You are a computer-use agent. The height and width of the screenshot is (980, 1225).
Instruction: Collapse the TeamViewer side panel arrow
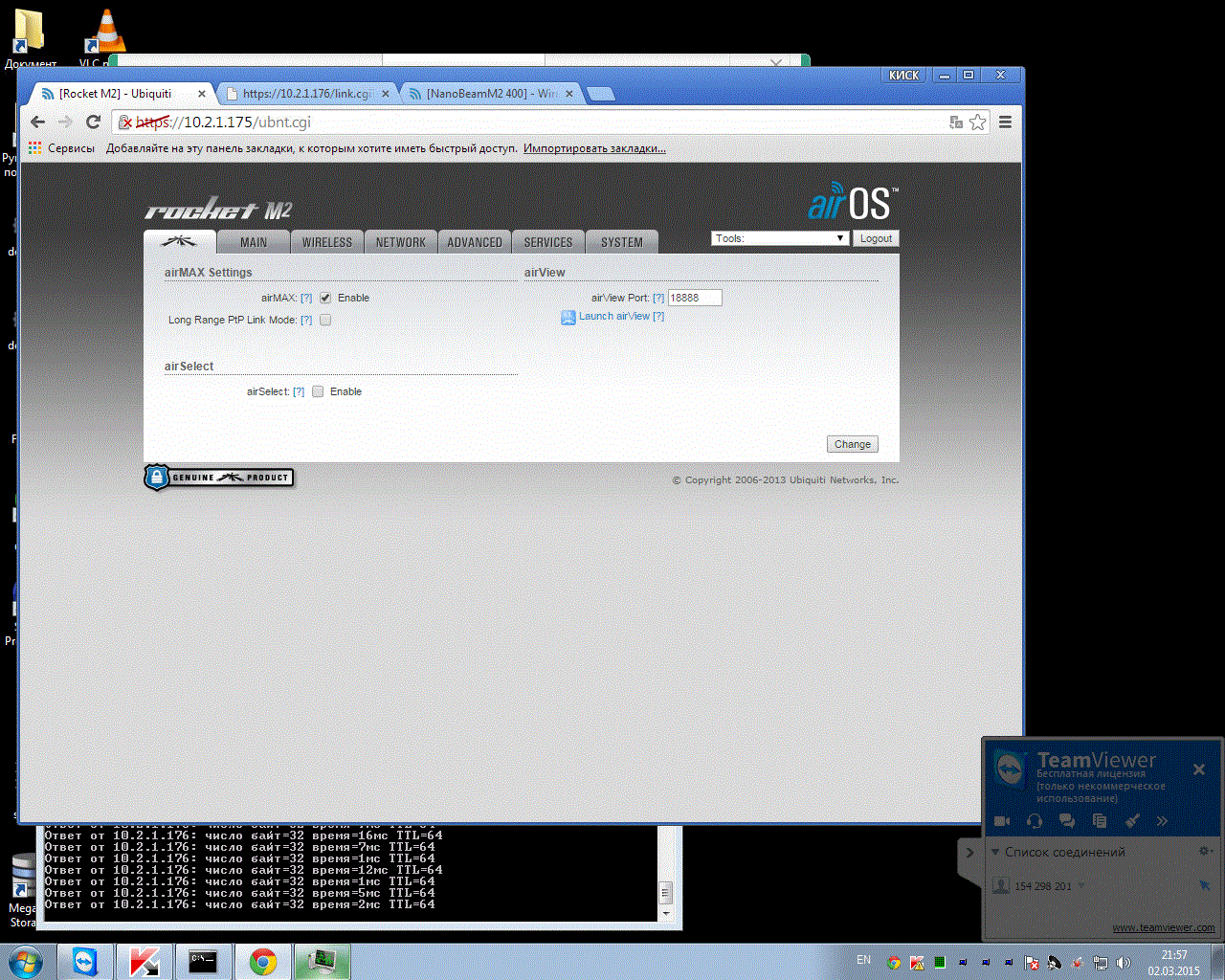click(x=969, y=852)
